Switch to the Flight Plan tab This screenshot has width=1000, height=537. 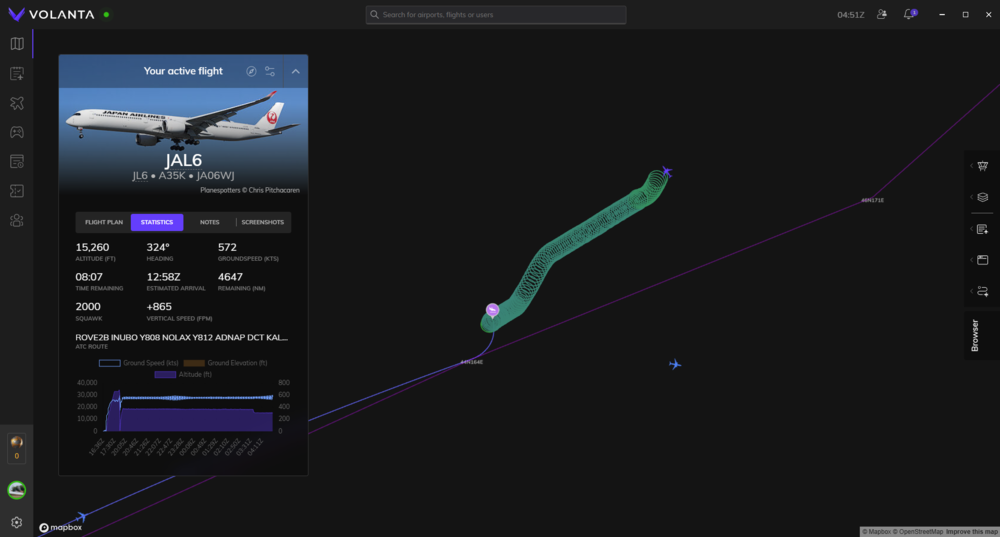coord(103,222)
